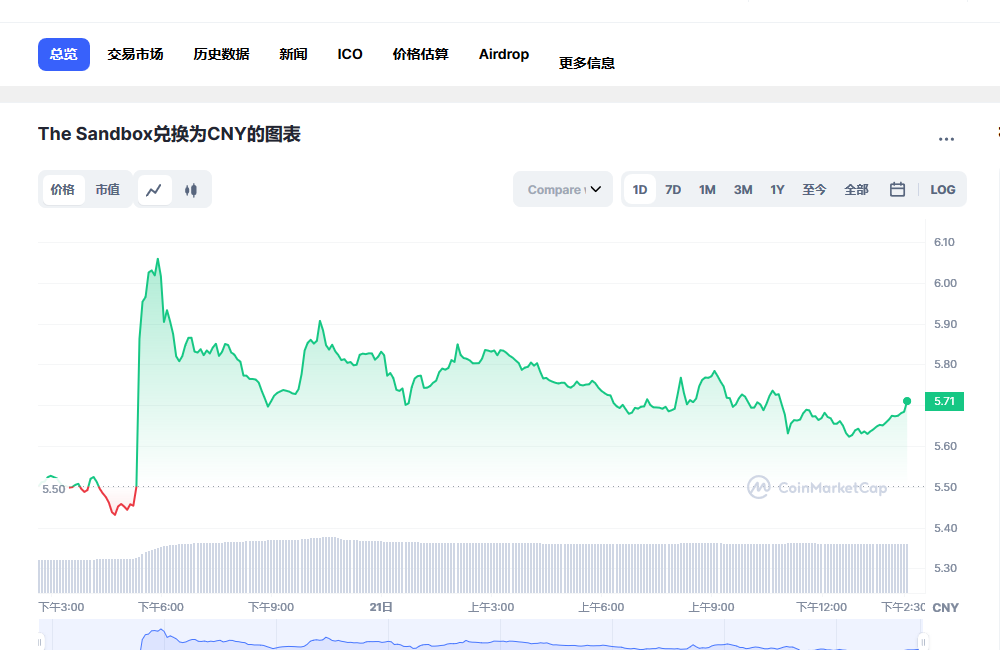The width and height of the screenshot is (1000, 650).
Task: Select the 价格 price toggle
Action: (x=63, y=189)
